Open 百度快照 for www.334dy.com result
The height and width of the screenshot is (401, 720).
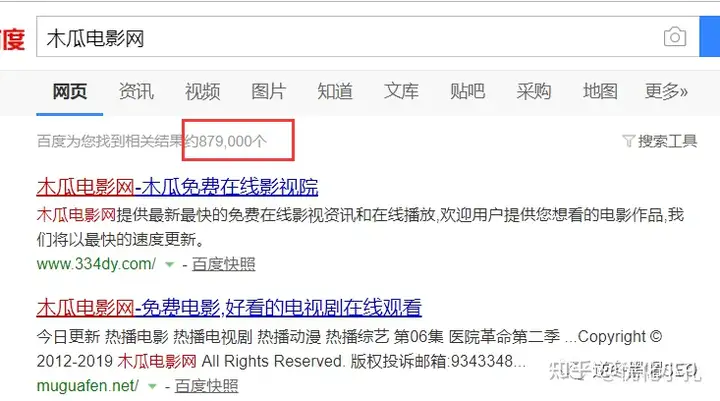coord(224,264)
